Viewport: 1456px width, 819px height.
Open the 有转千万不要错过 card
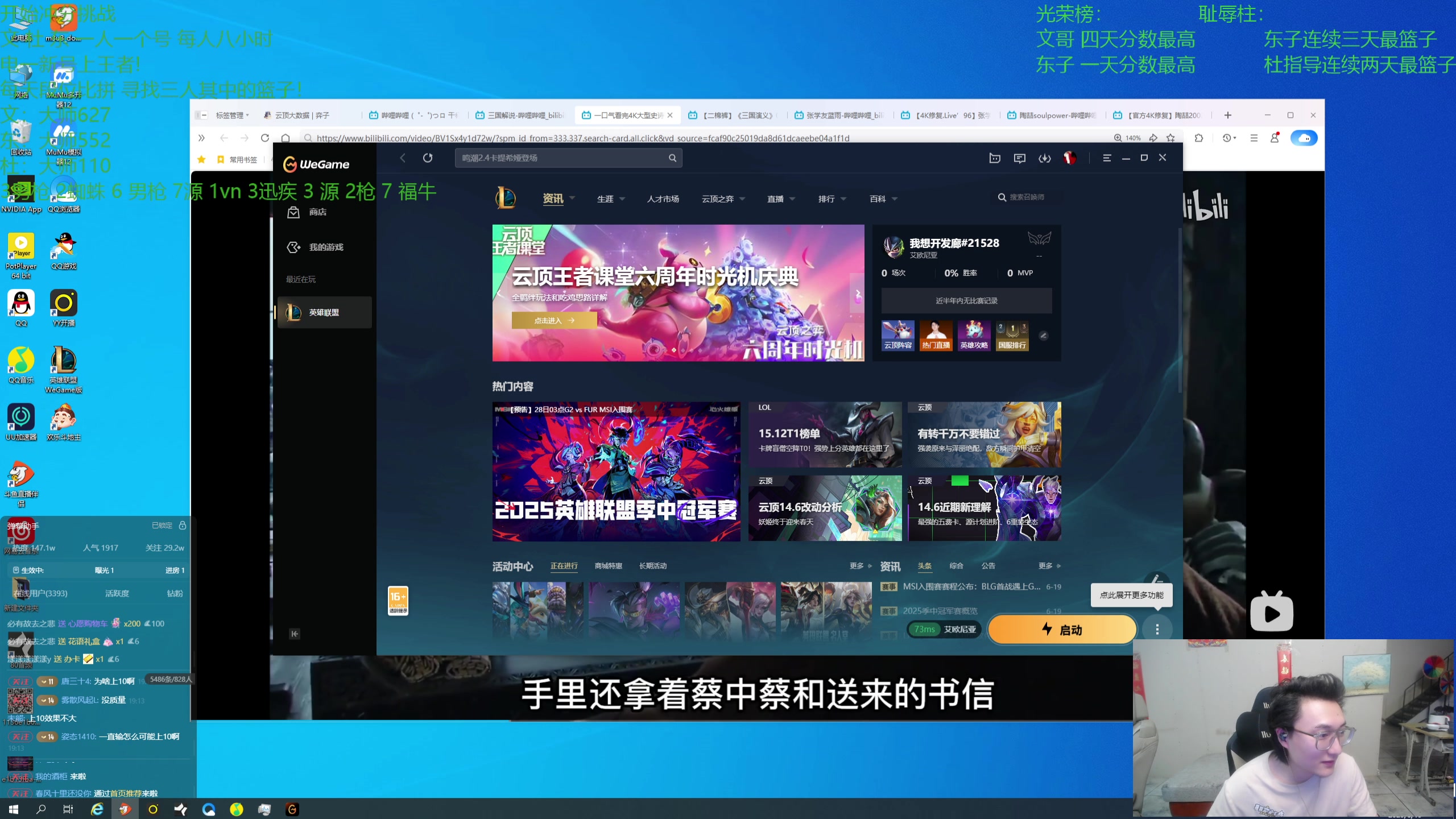(x=985, y=435)
